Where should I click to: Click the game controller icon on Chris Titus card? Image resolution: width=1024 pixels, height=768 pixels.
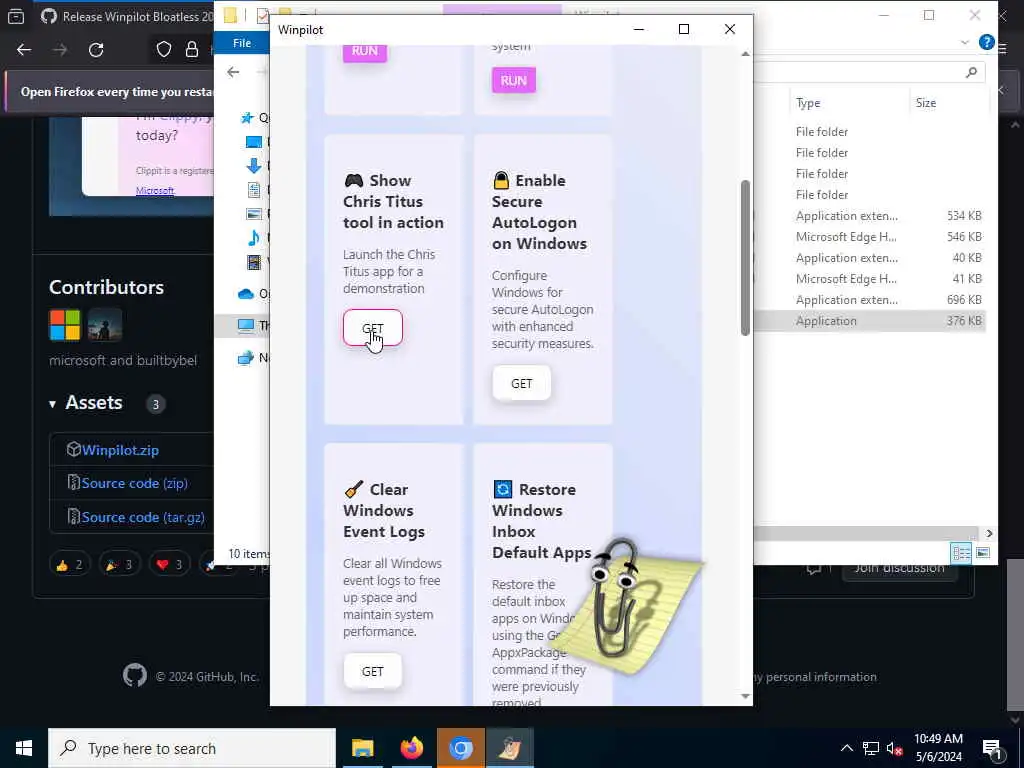(353, 180)
